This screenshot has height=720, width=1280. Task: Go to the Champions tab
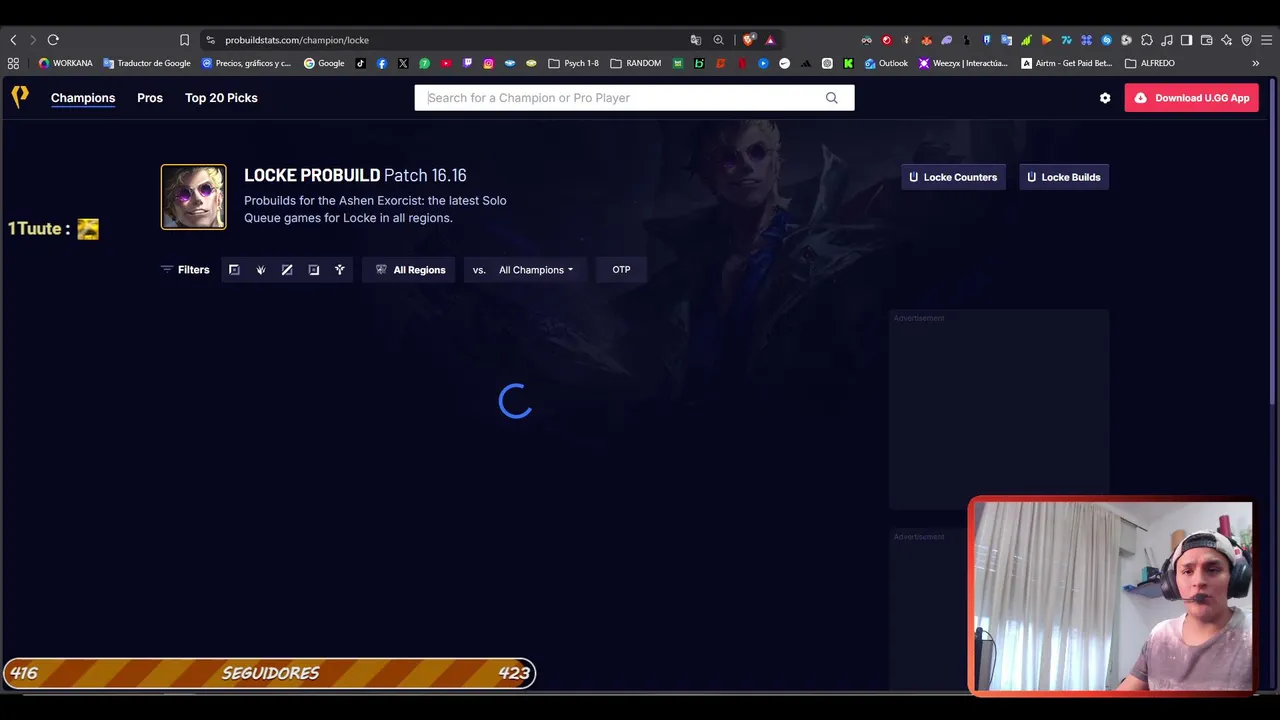[x=83, y=98]
